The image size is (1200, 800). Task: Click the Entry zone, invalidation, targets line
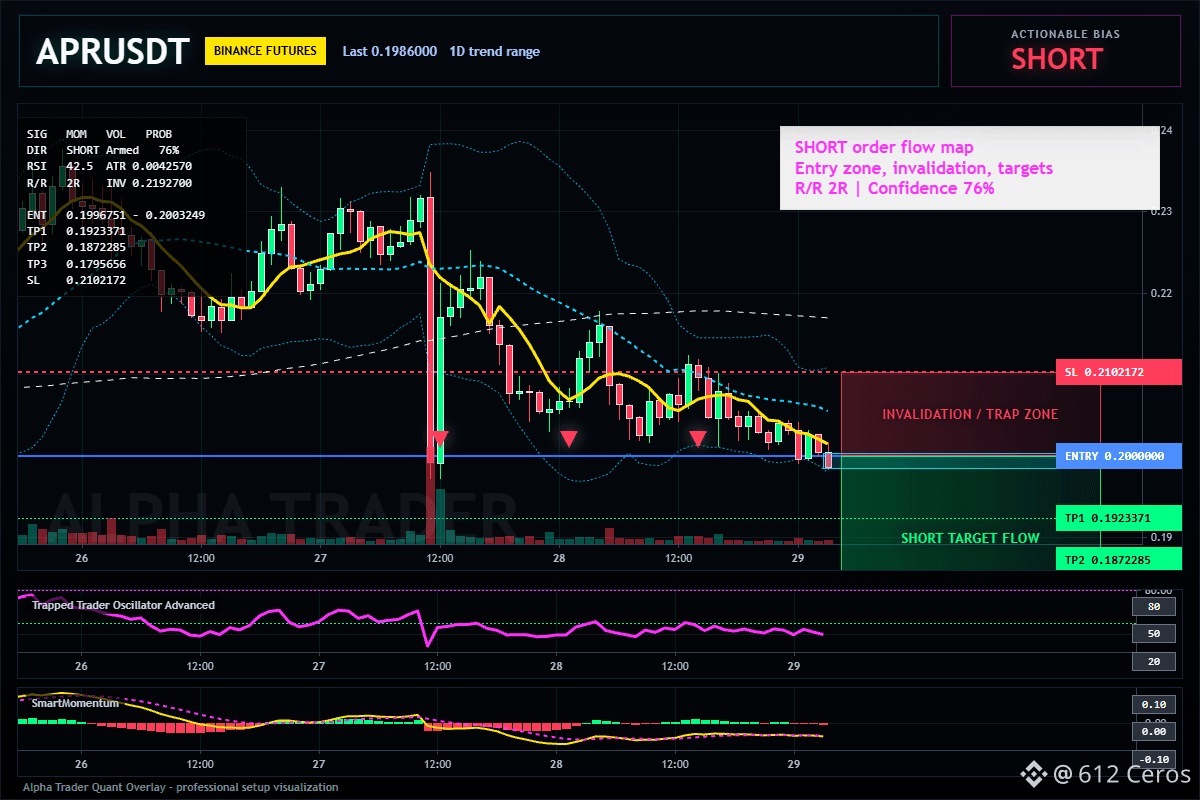click(924, 168)
